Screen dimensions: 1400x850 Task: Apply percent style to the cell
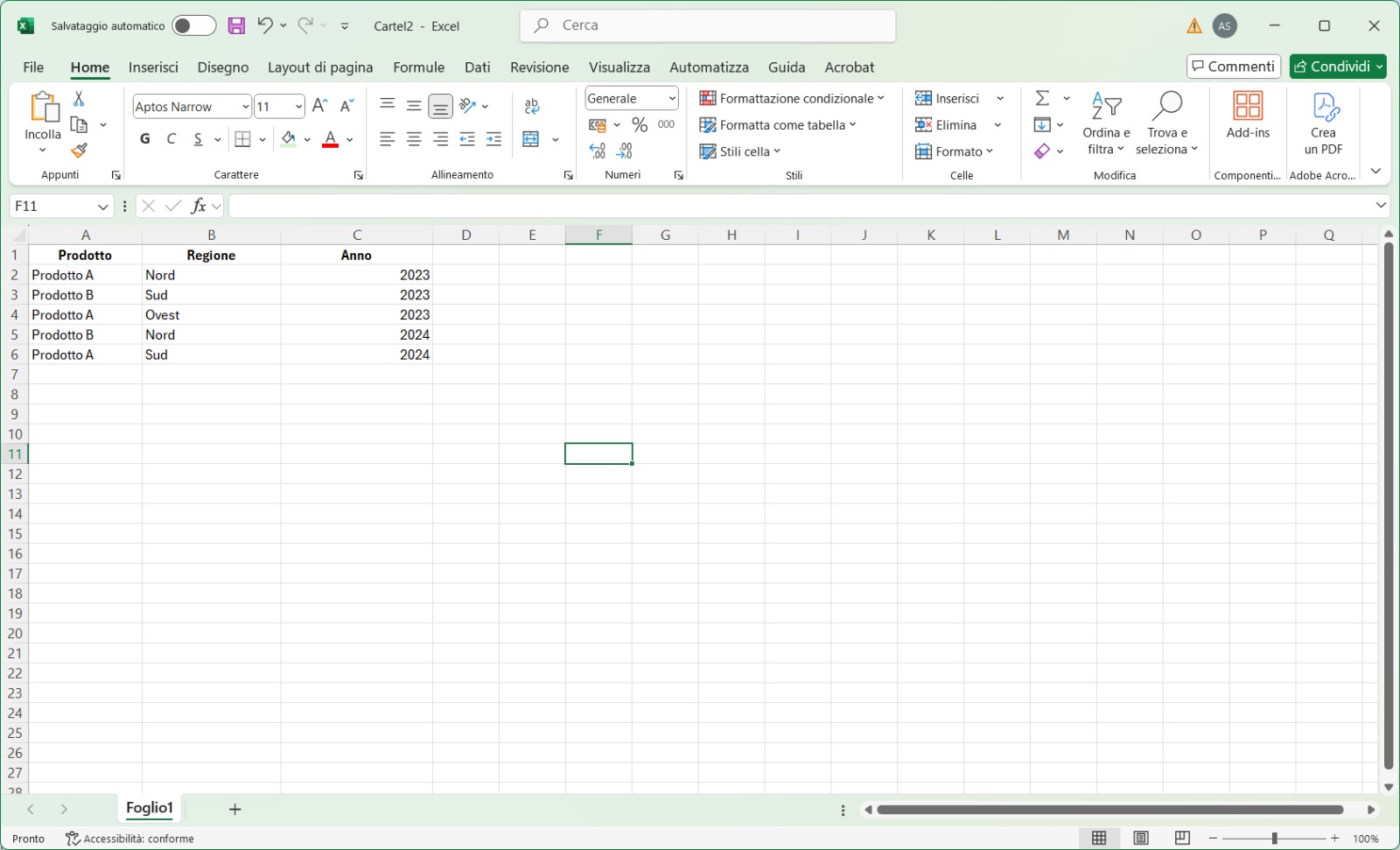click(x=640, y=125)
